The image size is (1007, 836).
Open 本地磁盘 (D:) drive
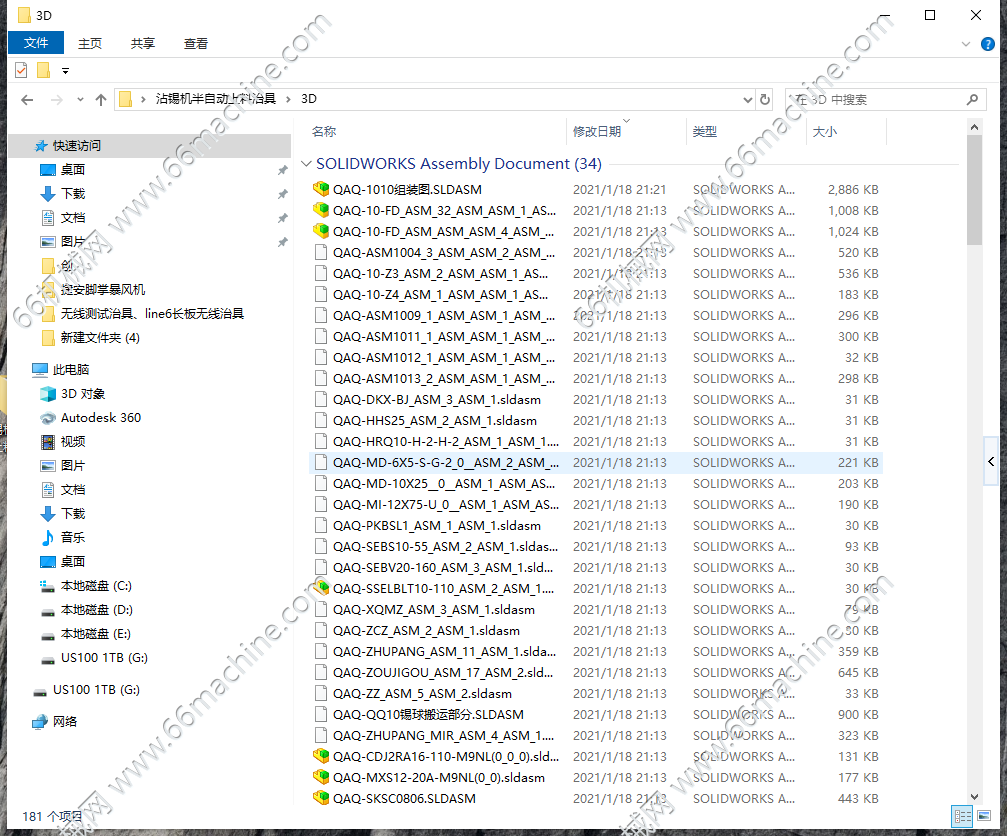pyautogui.click(x=96, y=609)
